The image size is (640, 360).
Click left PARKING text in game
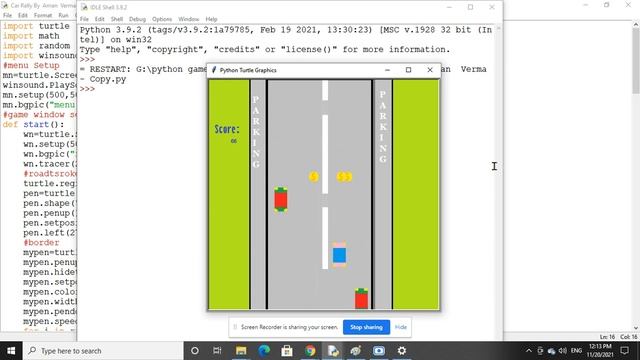[256, 132]
